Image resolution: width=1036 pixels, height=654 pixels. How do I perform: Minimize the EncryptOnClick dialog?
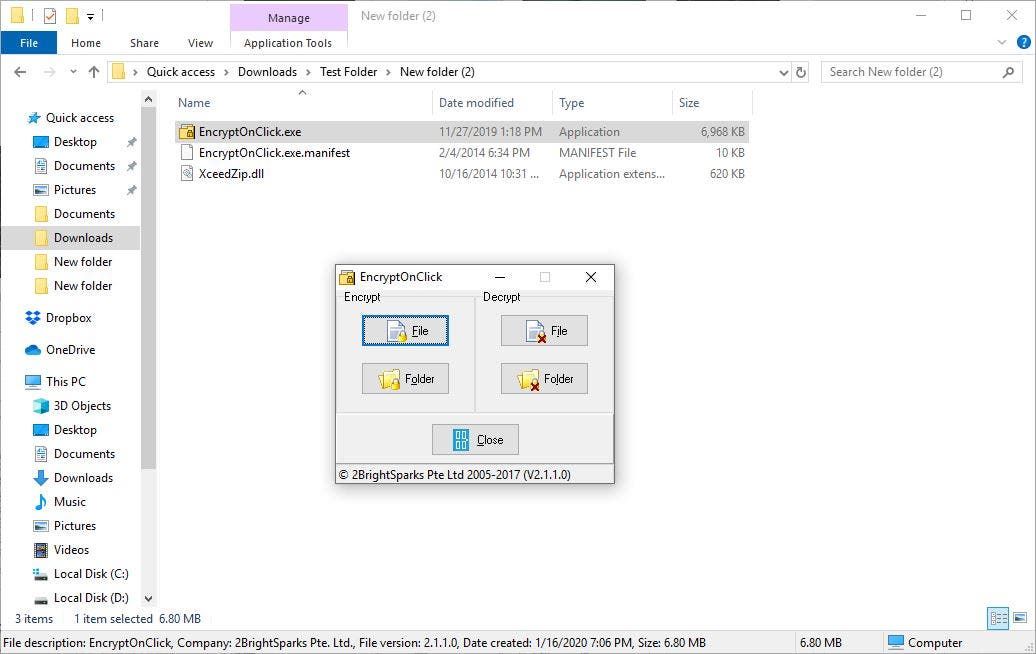coord(500,277)
